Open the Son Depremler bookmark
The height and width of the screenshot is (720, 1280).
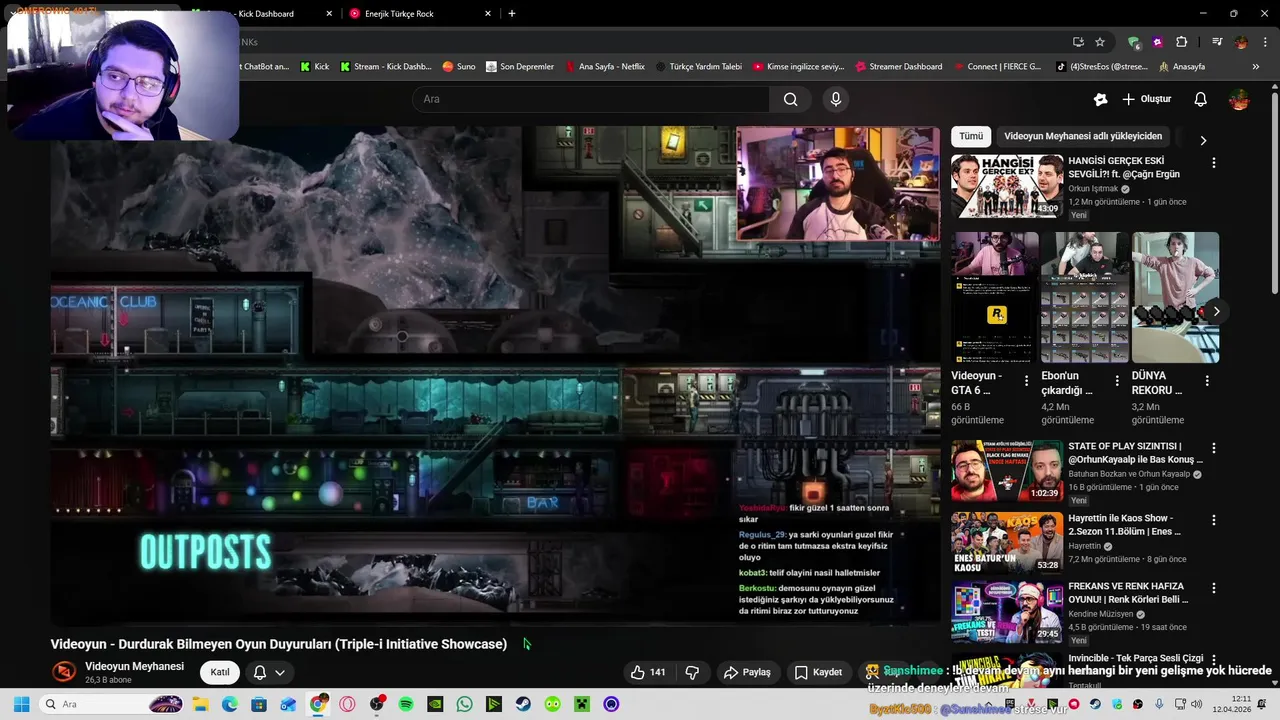pyautogui.click(x=520, y=67)
